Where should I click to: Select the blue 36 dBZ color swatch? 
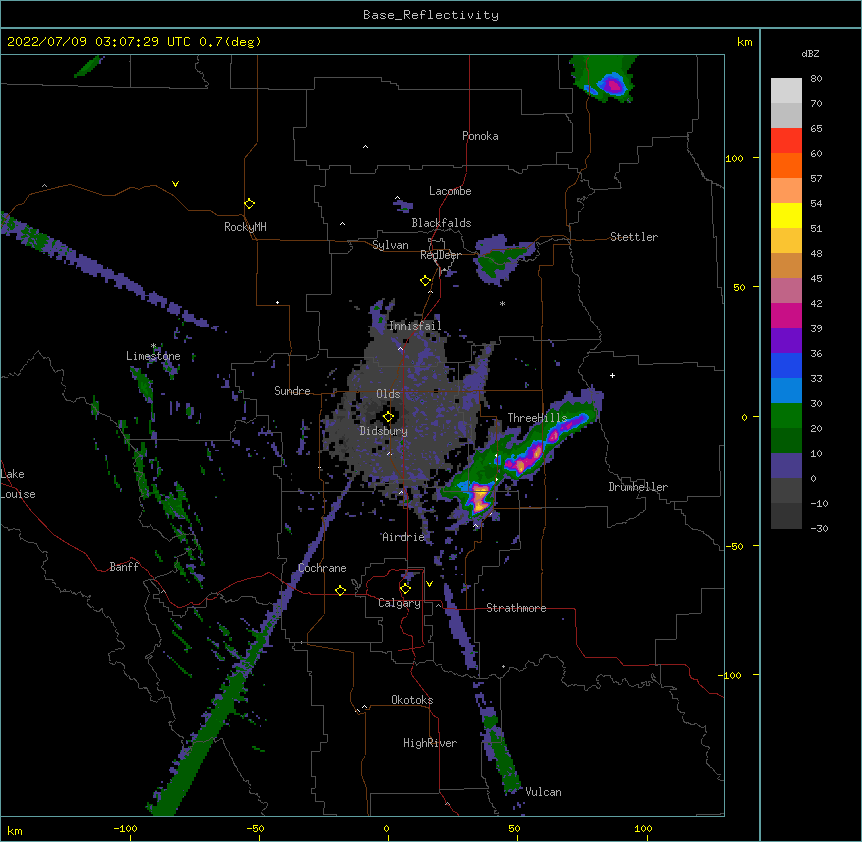[786, 366]
